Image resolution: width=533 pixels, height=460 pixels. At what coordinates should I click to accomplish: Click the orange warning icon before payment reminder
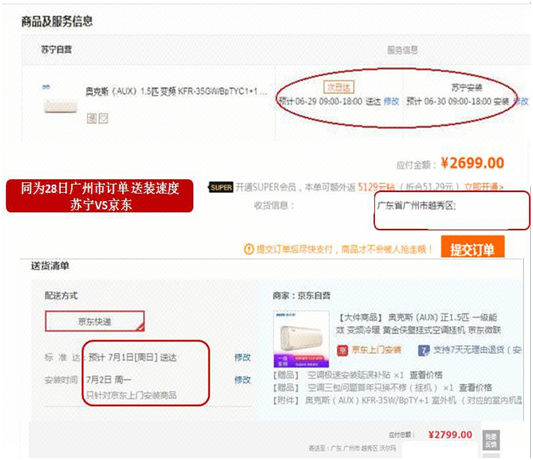(x=249, y=250)
